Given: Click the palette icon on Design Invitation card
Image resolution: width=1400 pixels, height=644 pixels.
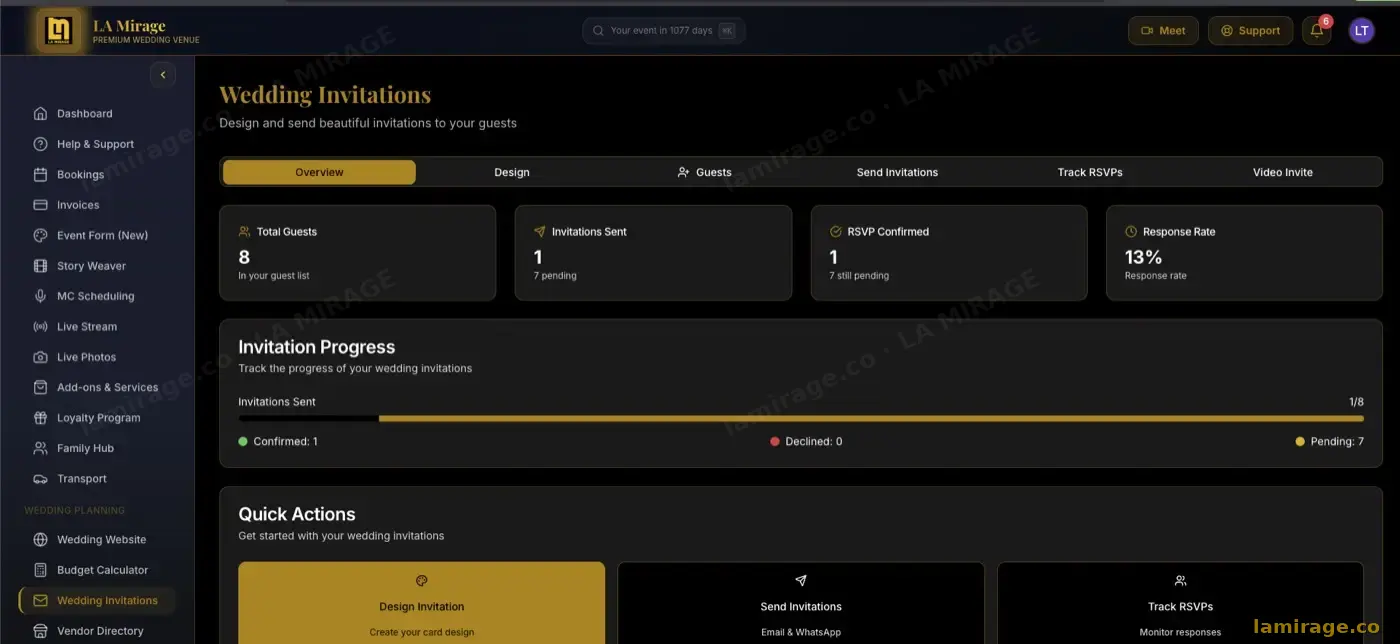Looking at the screenshot, I should 421,580.
